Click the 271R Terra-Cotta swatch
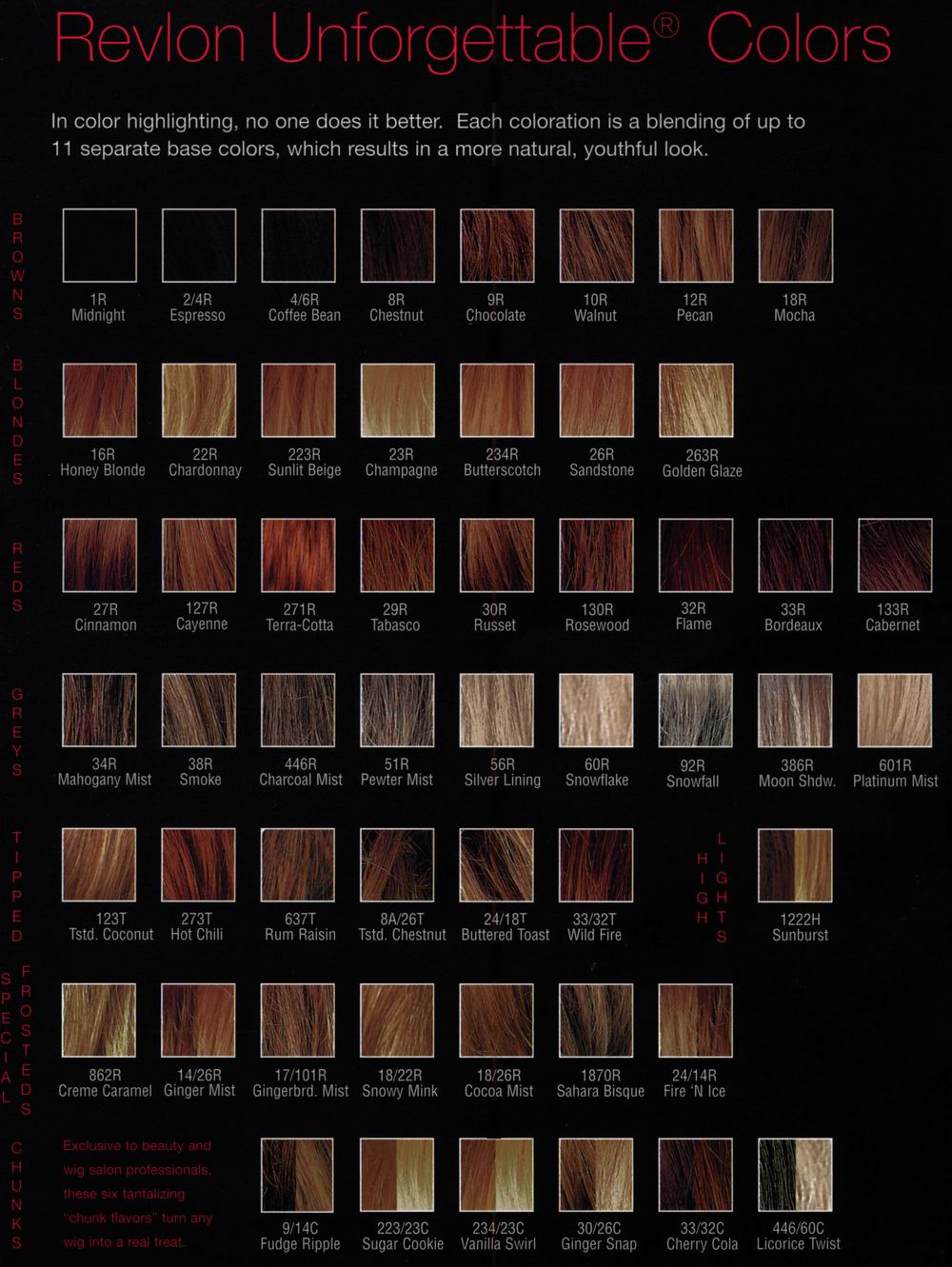This screenshot has height=1267, width=952. pos(298,555)
